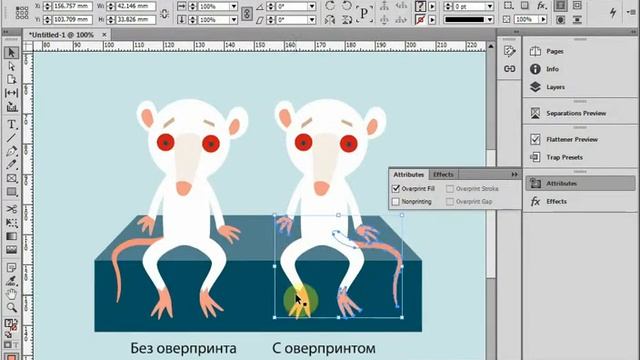Open shear angle dropdown
The height and width of the screenshot is (360, 640).
click(312, 20)
